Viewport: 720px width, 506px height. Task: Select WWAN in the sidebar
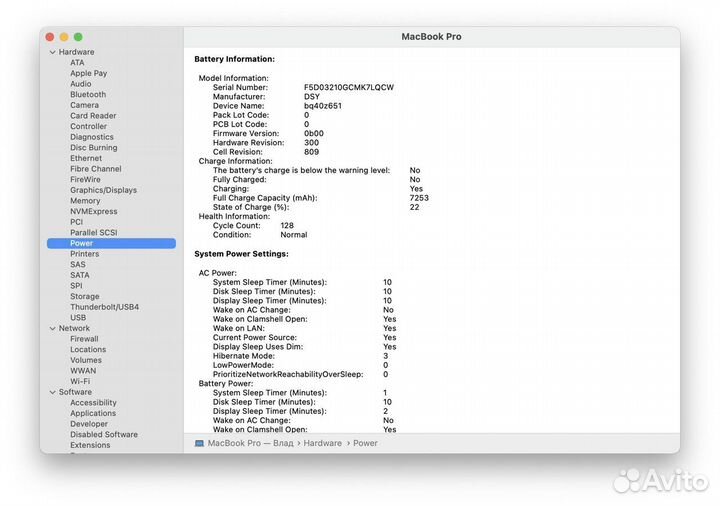[83, 371]
